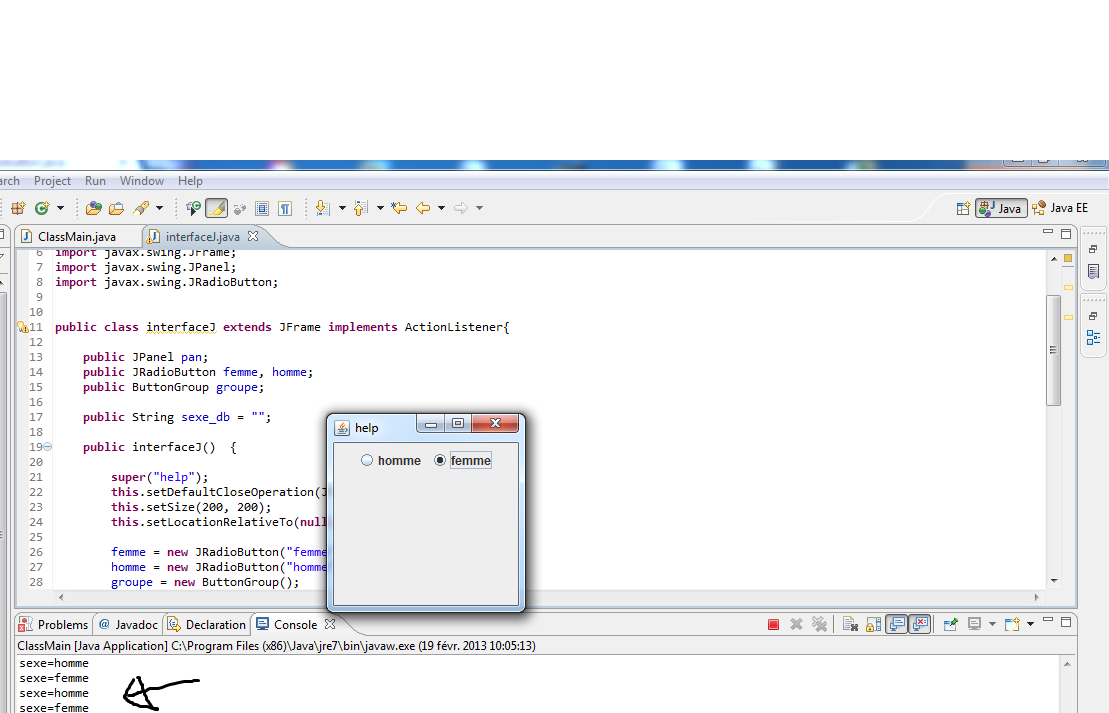
Task: Toggle Scroll Lock in the Console
Action: click(871, 623)
